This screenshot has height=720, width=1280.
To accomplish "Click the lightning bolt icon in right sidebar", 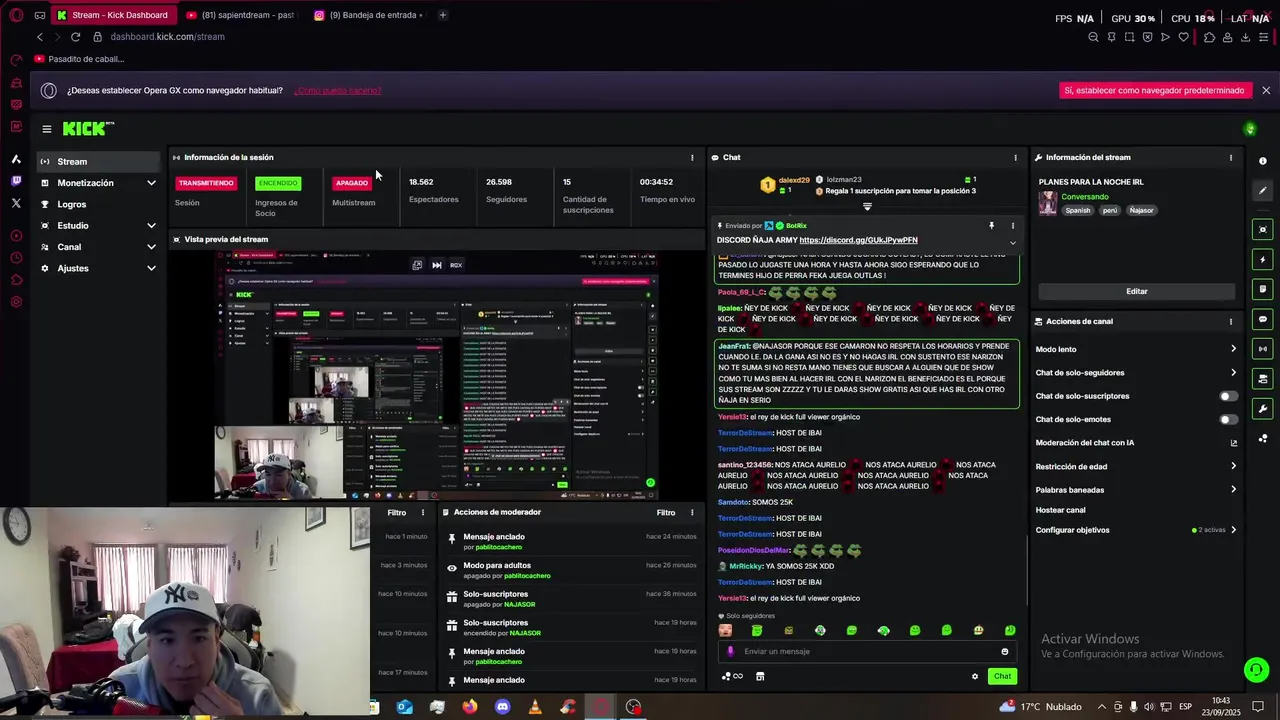I will pos(1263,260).
